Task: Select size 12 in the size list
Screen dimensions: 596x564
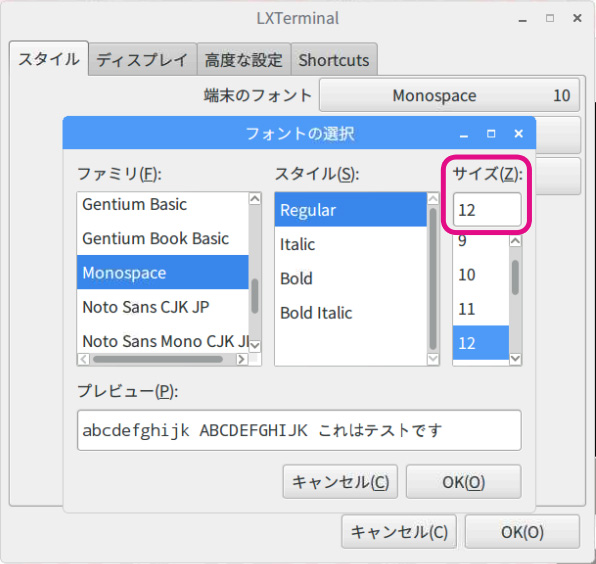Action: (481, 343)
